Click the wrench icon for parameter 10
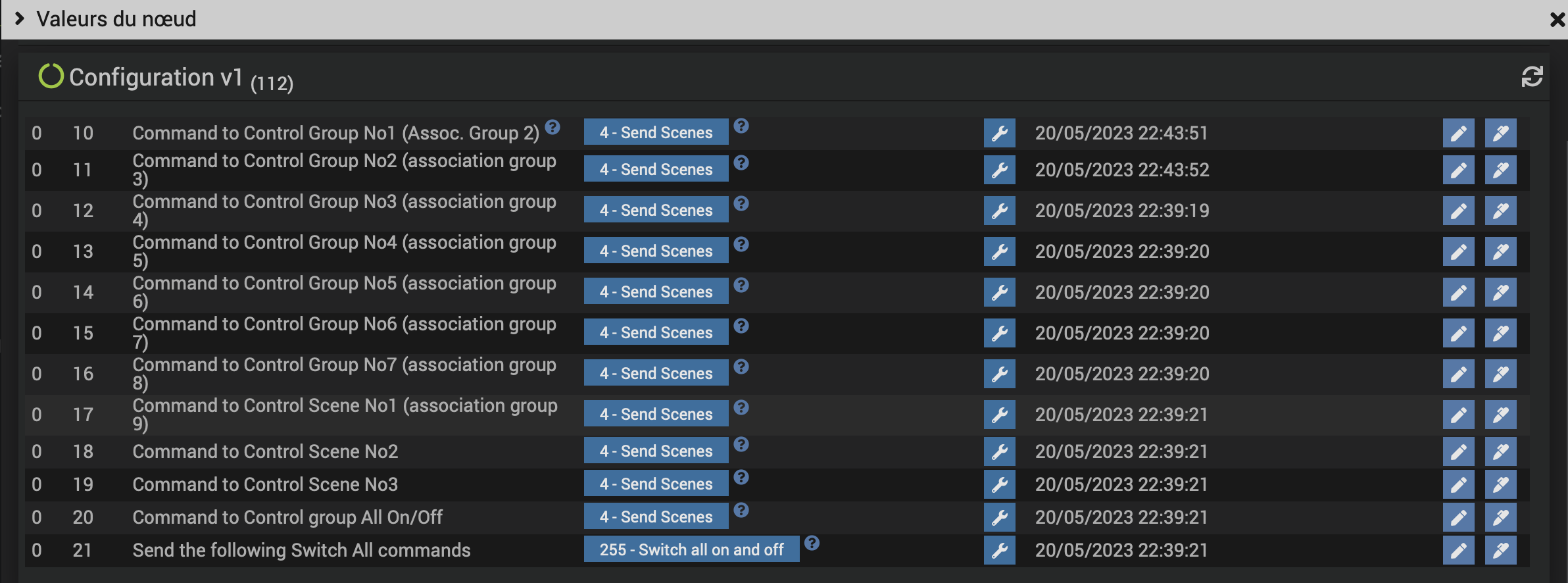1568x583 pixels. click(999, 133)
